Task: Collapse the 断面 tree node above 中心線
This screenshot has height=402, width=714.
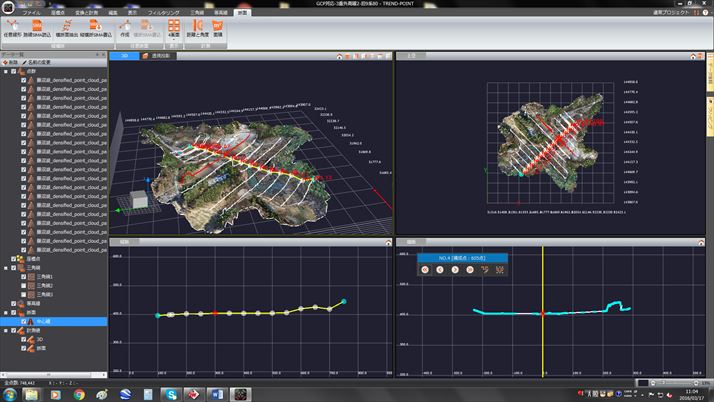Action: click(6, 313)
